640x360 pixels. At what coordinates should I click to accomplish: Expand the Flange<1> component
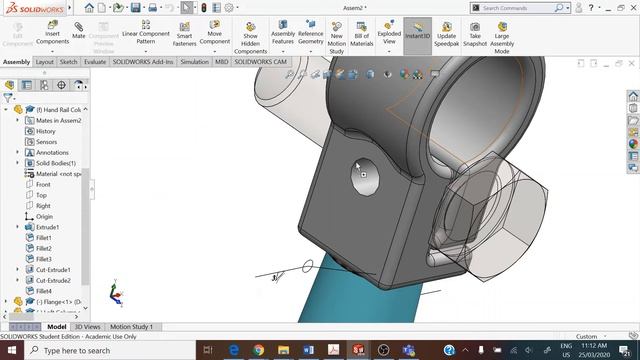pyautogui.click(x=6, y=301)
